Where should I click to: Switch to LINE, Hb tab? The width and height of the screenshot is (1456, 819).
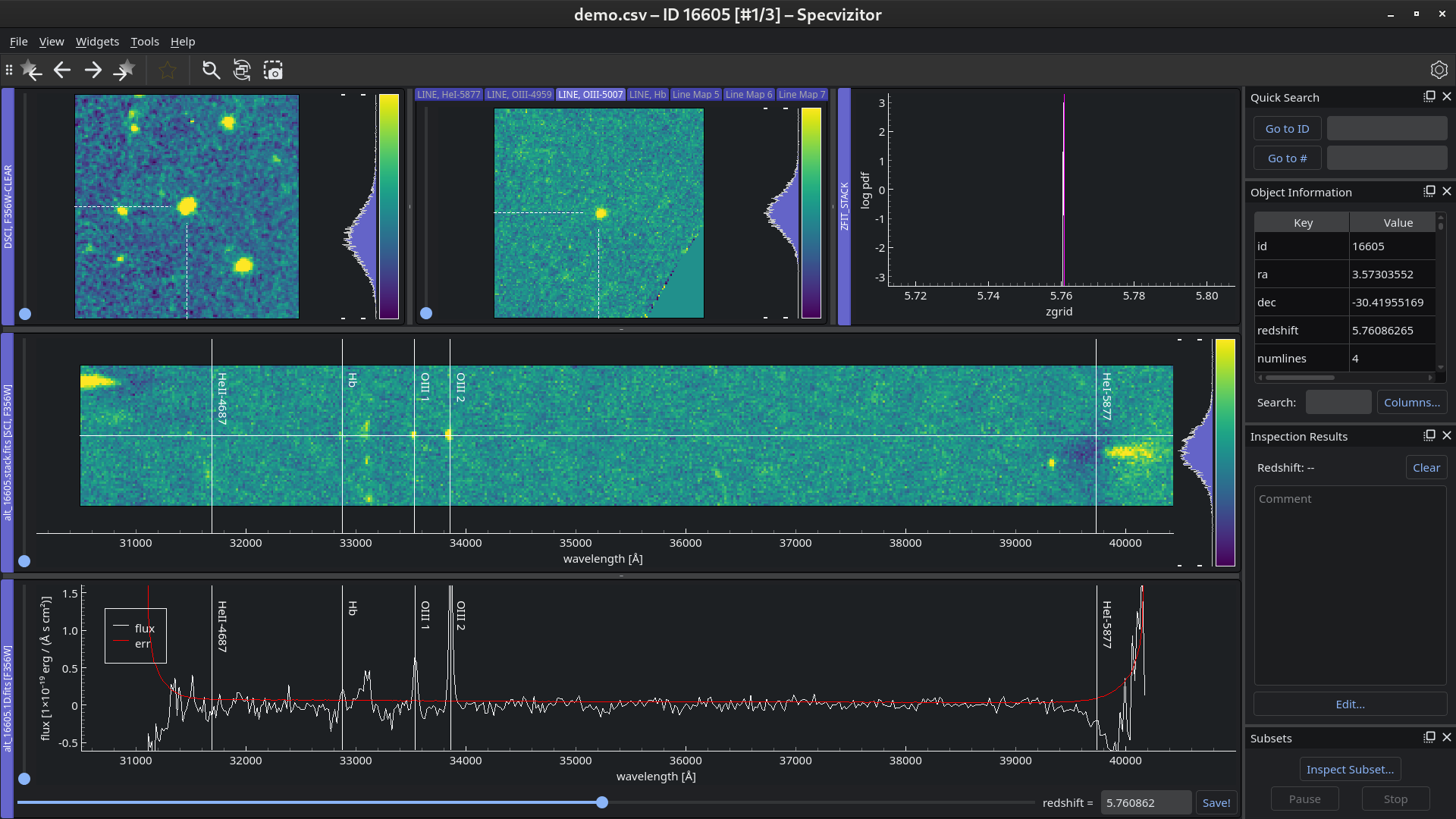click(648, 95)
